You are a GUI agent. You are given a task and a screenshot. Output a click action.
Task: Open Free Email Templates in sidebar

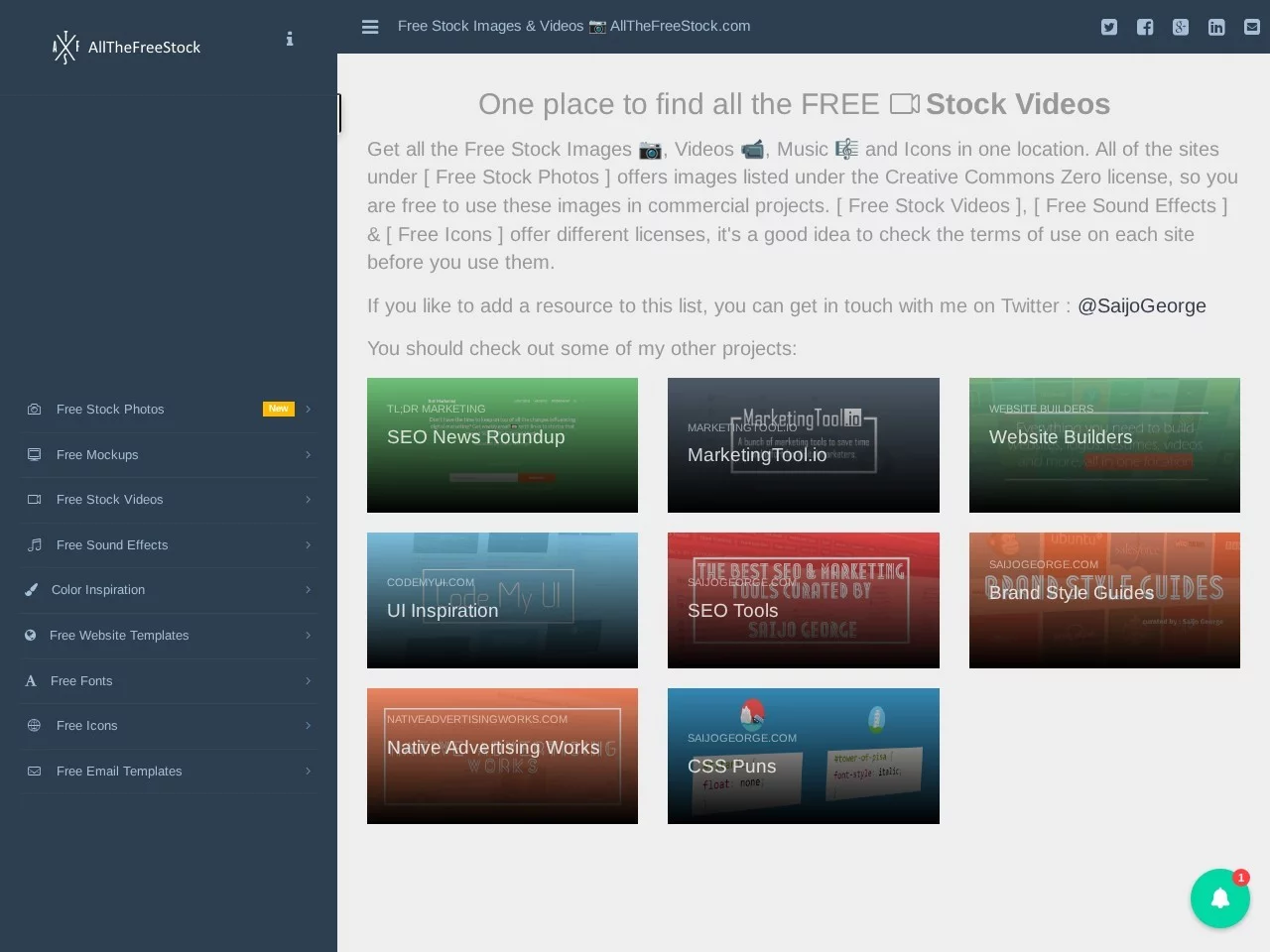click(x=119, y=772)
